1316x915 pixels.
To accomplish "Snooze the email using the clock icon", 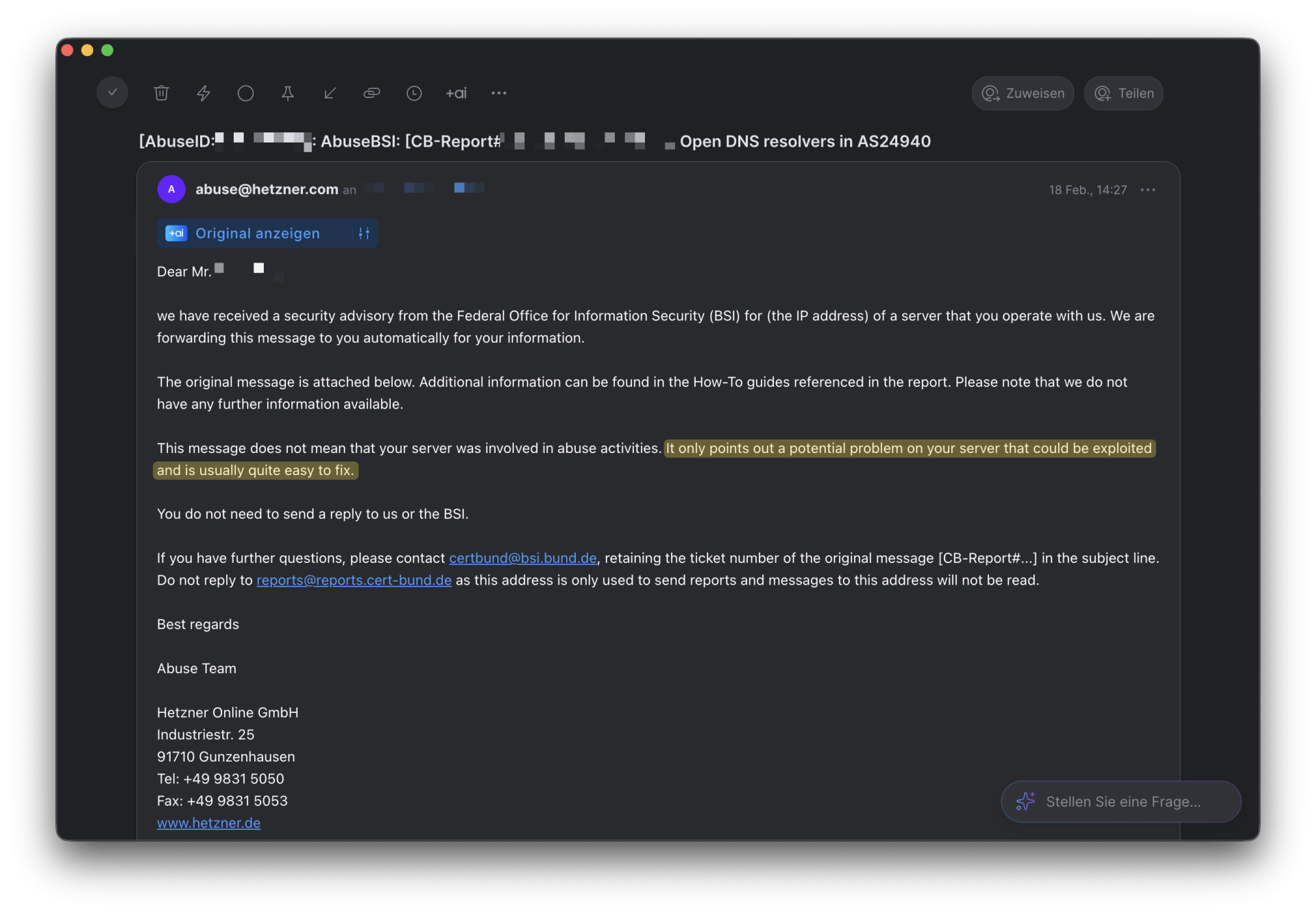I will click(x=414, y=93).
